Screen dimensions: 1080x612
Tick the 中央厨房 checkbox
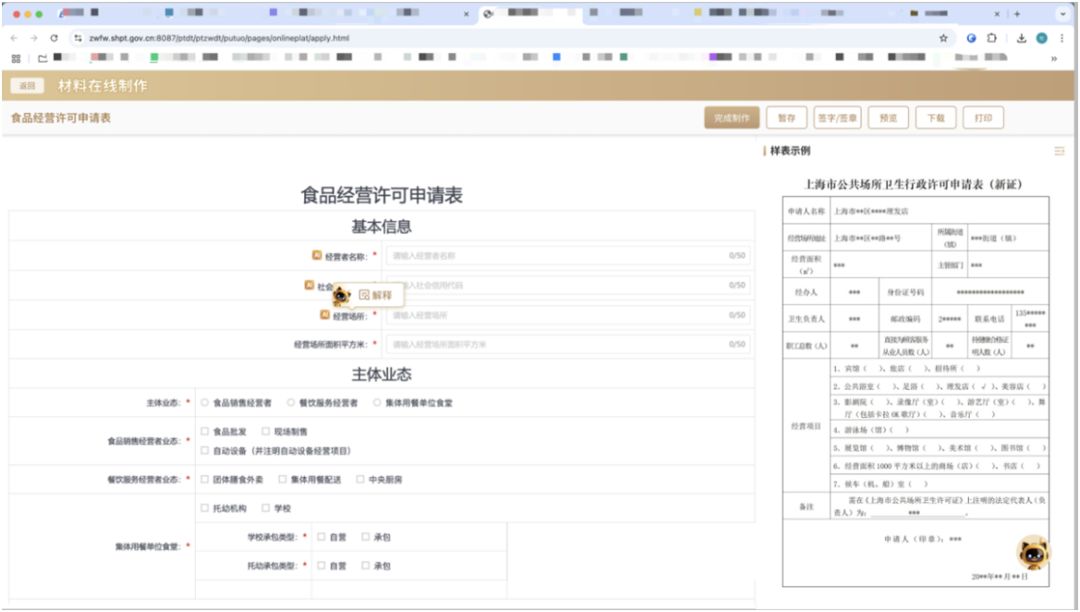click(x=360, y=479)
